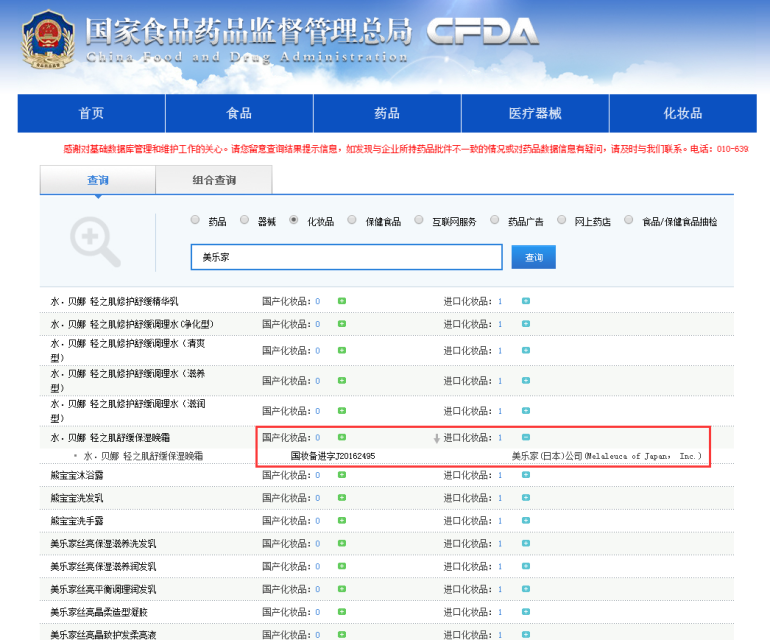Click green plus icon for 美乐家丝亮平衡调理润发乳
This screenshot has height=640, width=770.
(342, 589)
